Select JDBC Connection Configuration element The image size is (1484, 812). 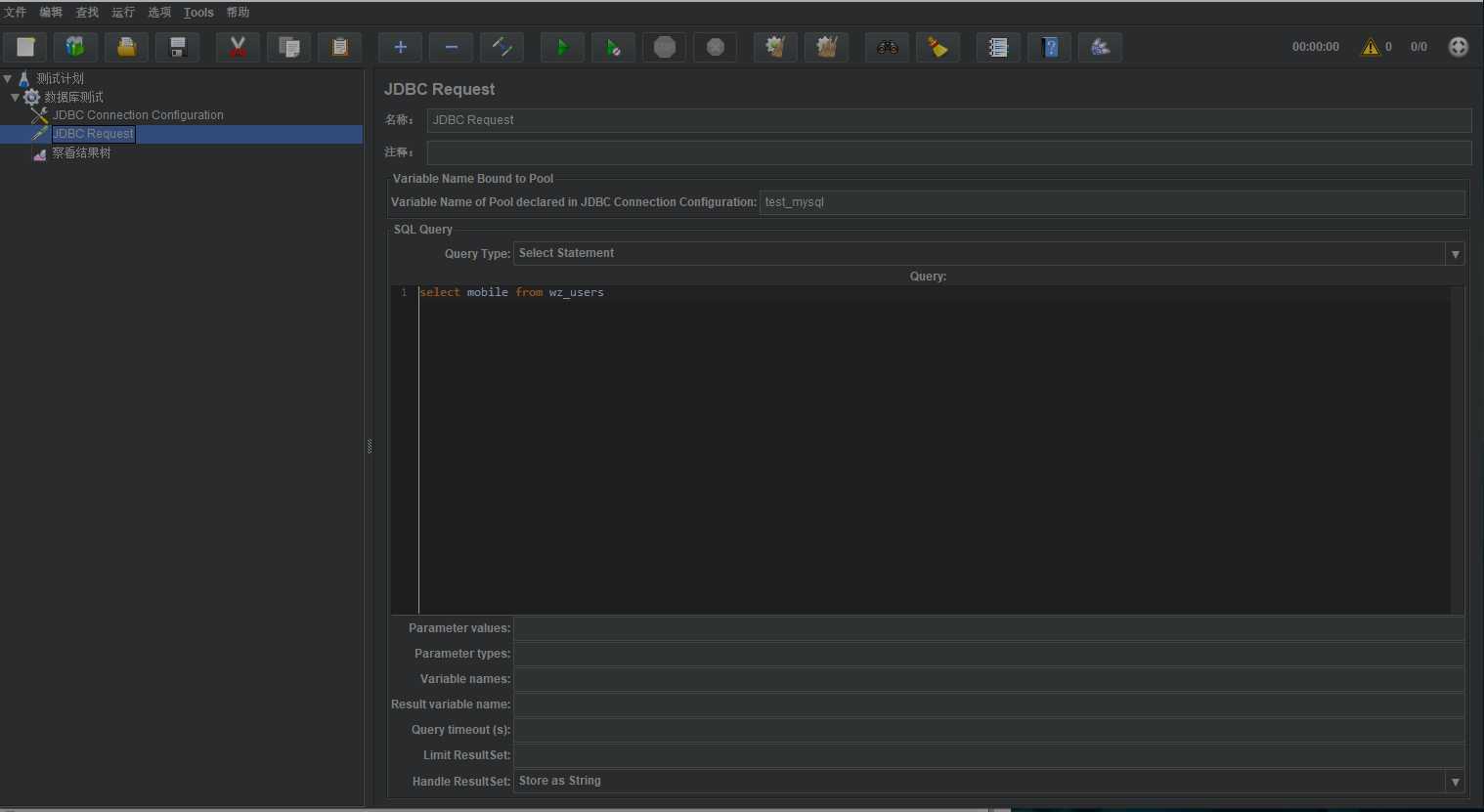tap(138, 115)
